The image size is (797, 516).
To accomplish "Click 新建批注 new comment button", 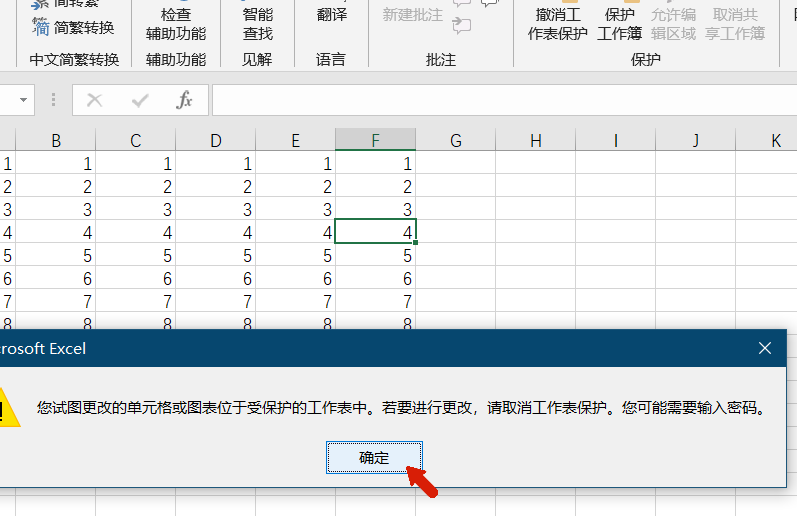I will pyautogui.click(x=412, y=14).
